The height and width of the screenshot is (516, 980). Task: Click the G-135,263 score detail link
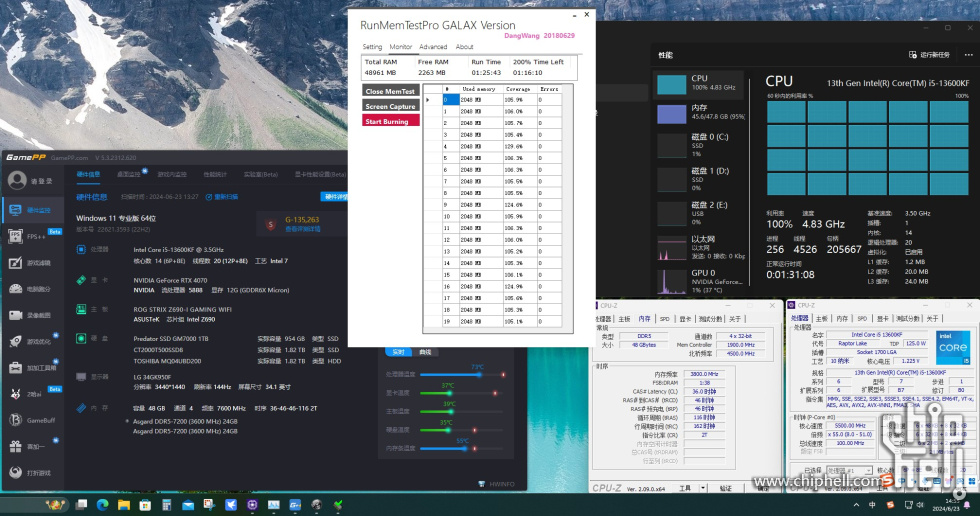(x=303, y=229)
